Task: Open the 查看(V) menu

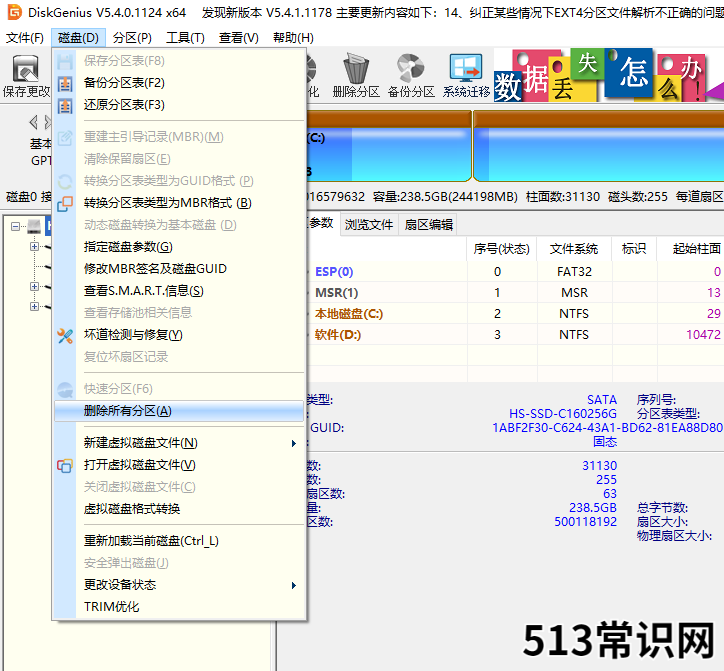Action: [x=239, y=38]
